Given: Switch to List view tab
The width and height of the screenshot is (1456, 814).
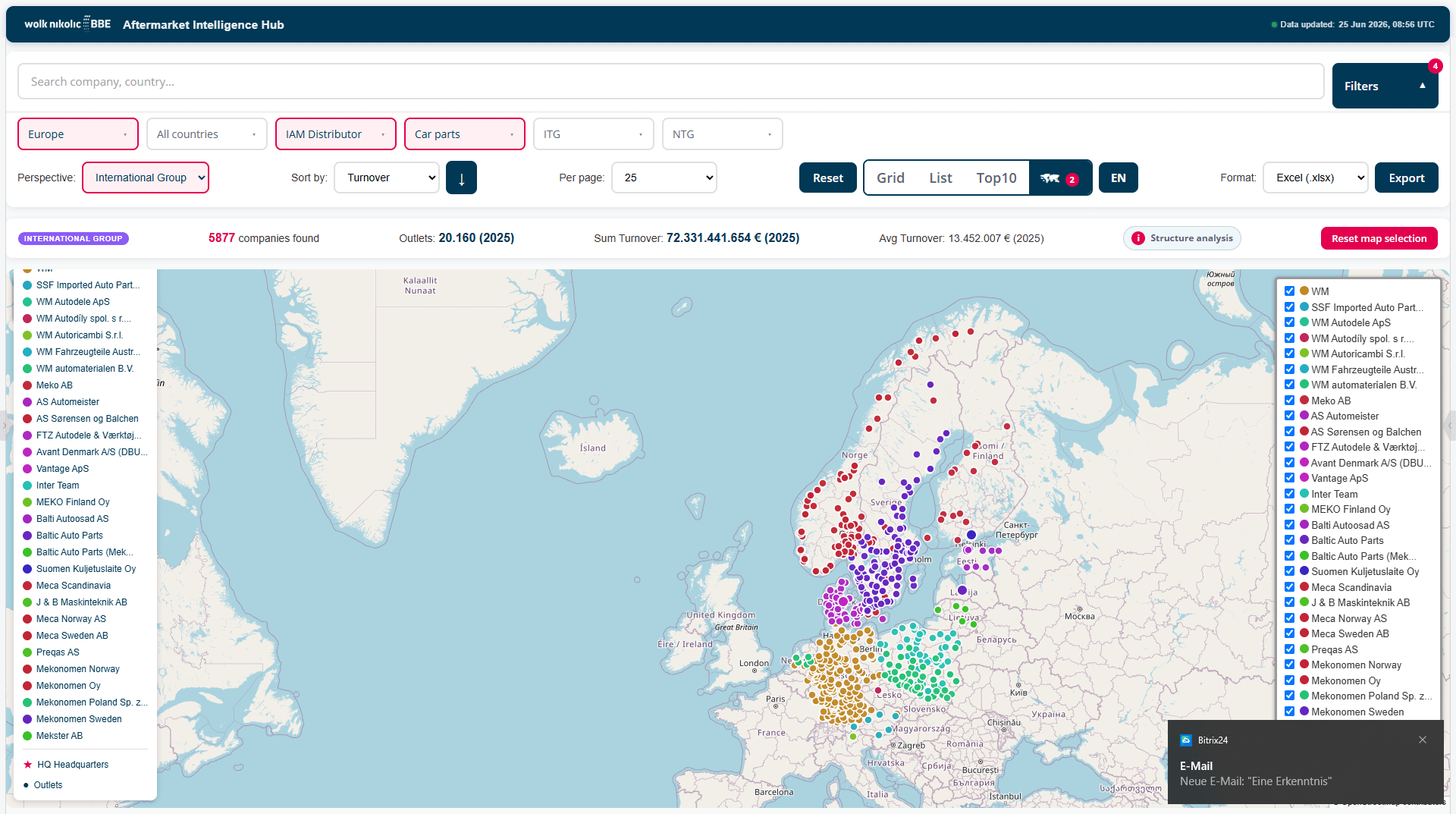Looking at the screenshot, I should tap(940, 178).
